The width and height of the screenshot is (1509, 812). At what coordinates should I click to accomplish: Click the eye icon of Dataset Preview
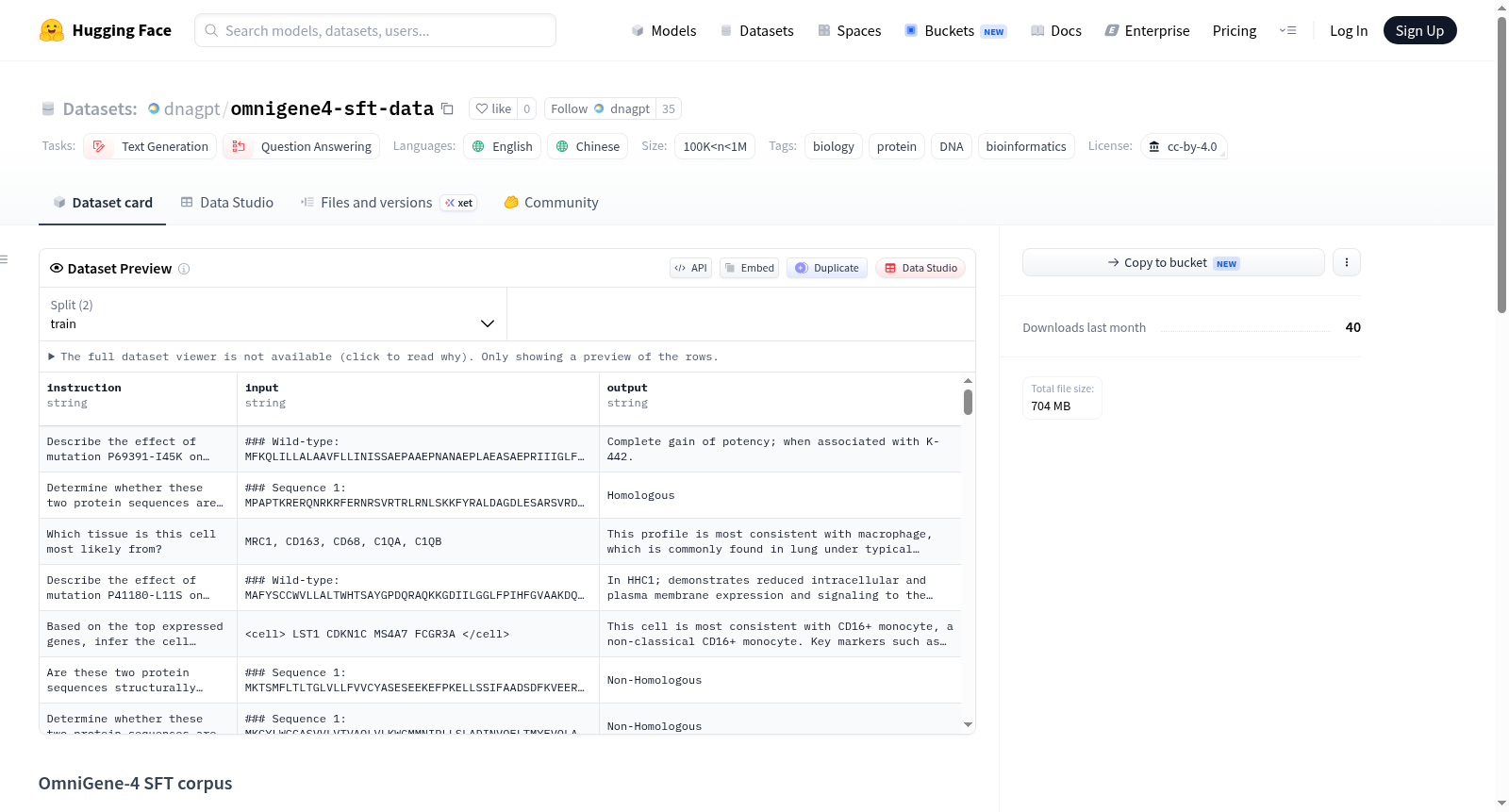57,268
